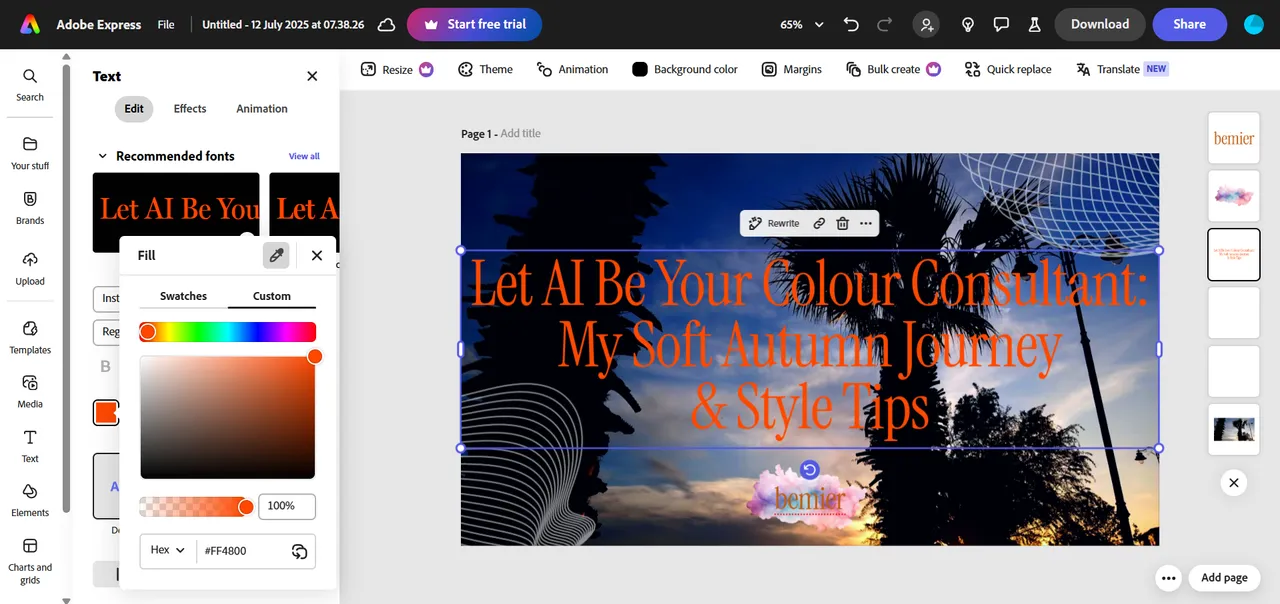Open Animation in the top toolbar
This screenshot has width=1280, height=604.
(572, 69)
